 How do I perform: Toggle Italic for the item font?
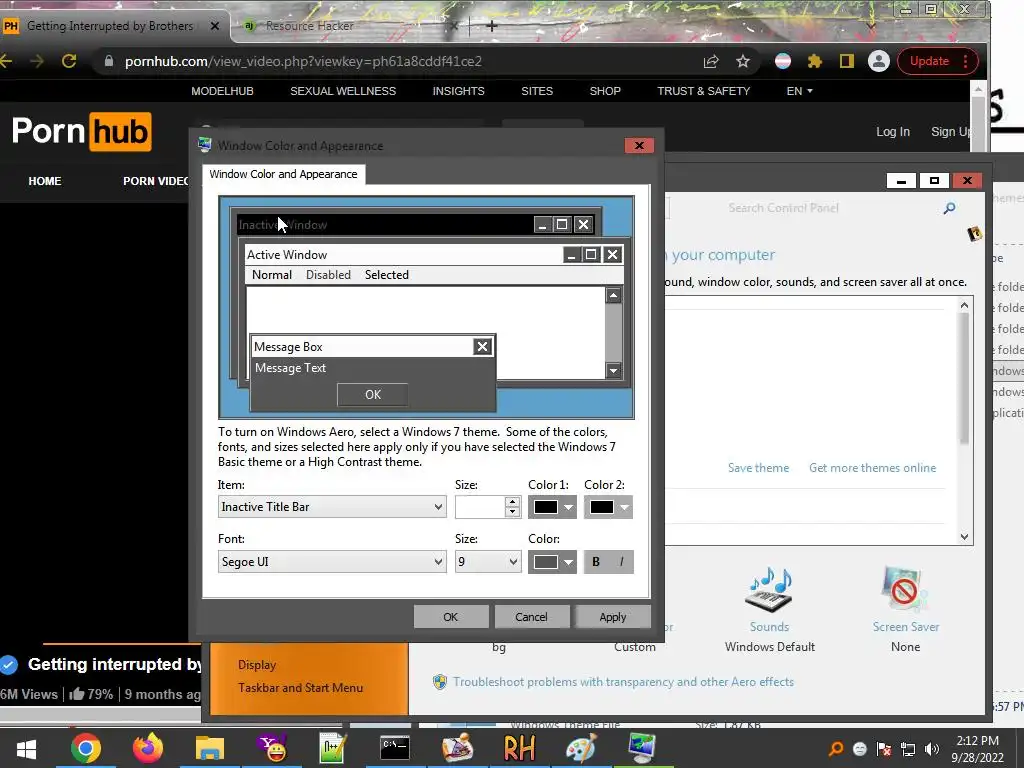click(621, 562)
